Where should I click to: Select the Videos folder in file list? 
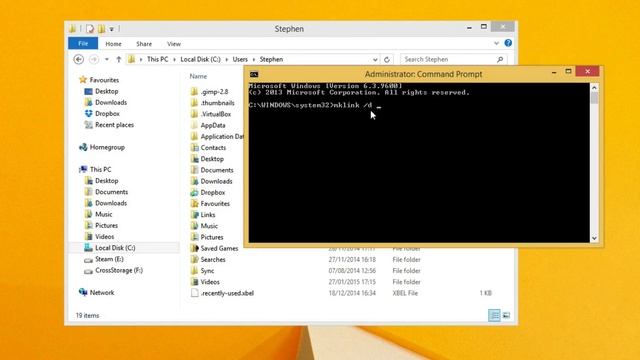pyautogui.click(x=210, y=282)
